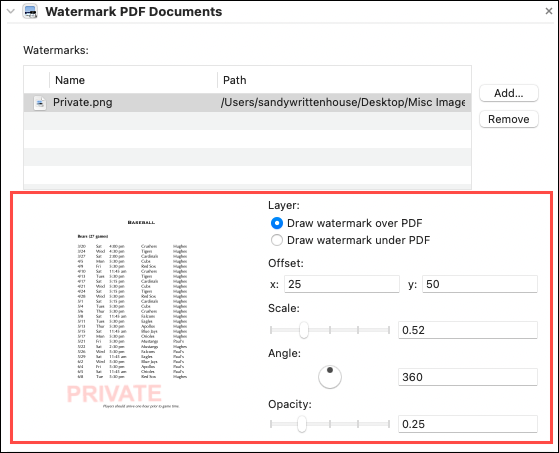Click the Add... button
This screenshot has width=559, height=453.
pos(509,93)
